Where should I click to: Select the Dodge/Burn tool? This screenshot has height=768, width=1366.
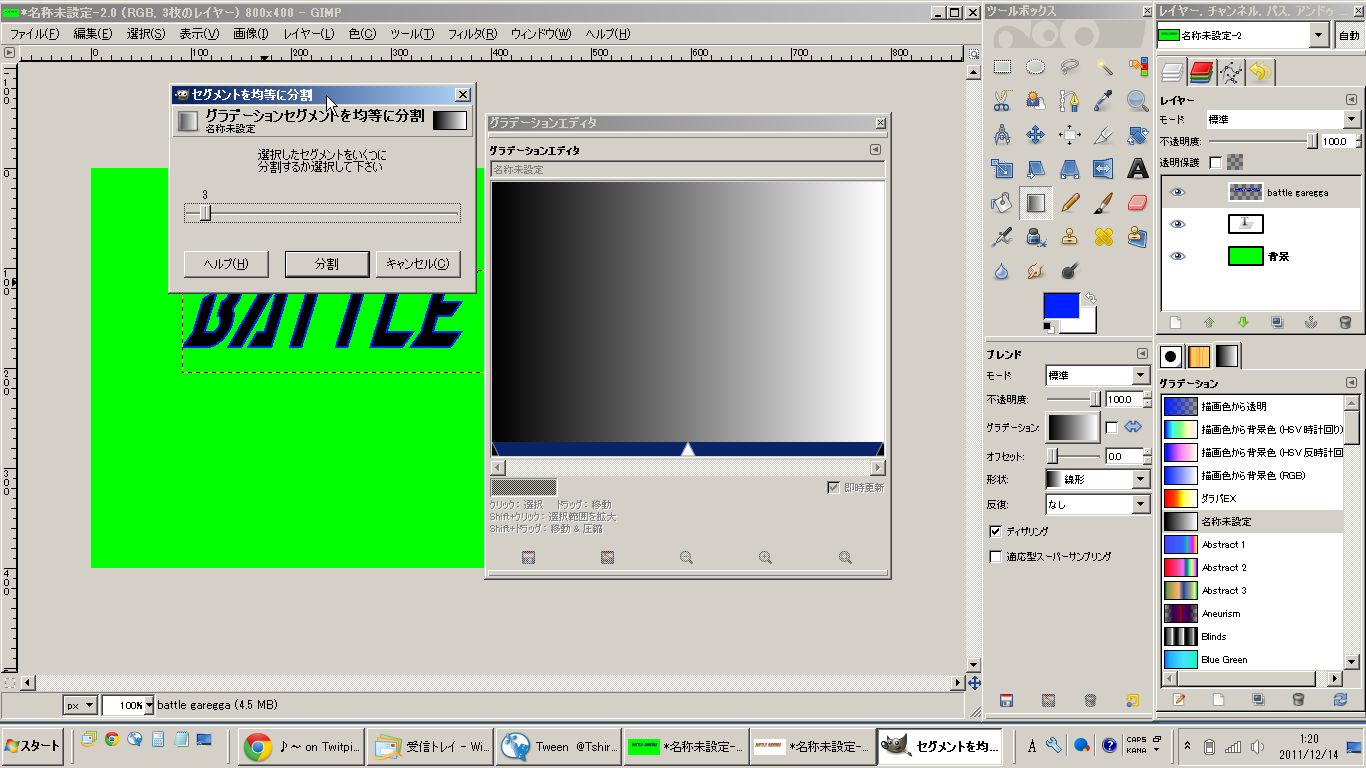click(x=1070, y=271)
